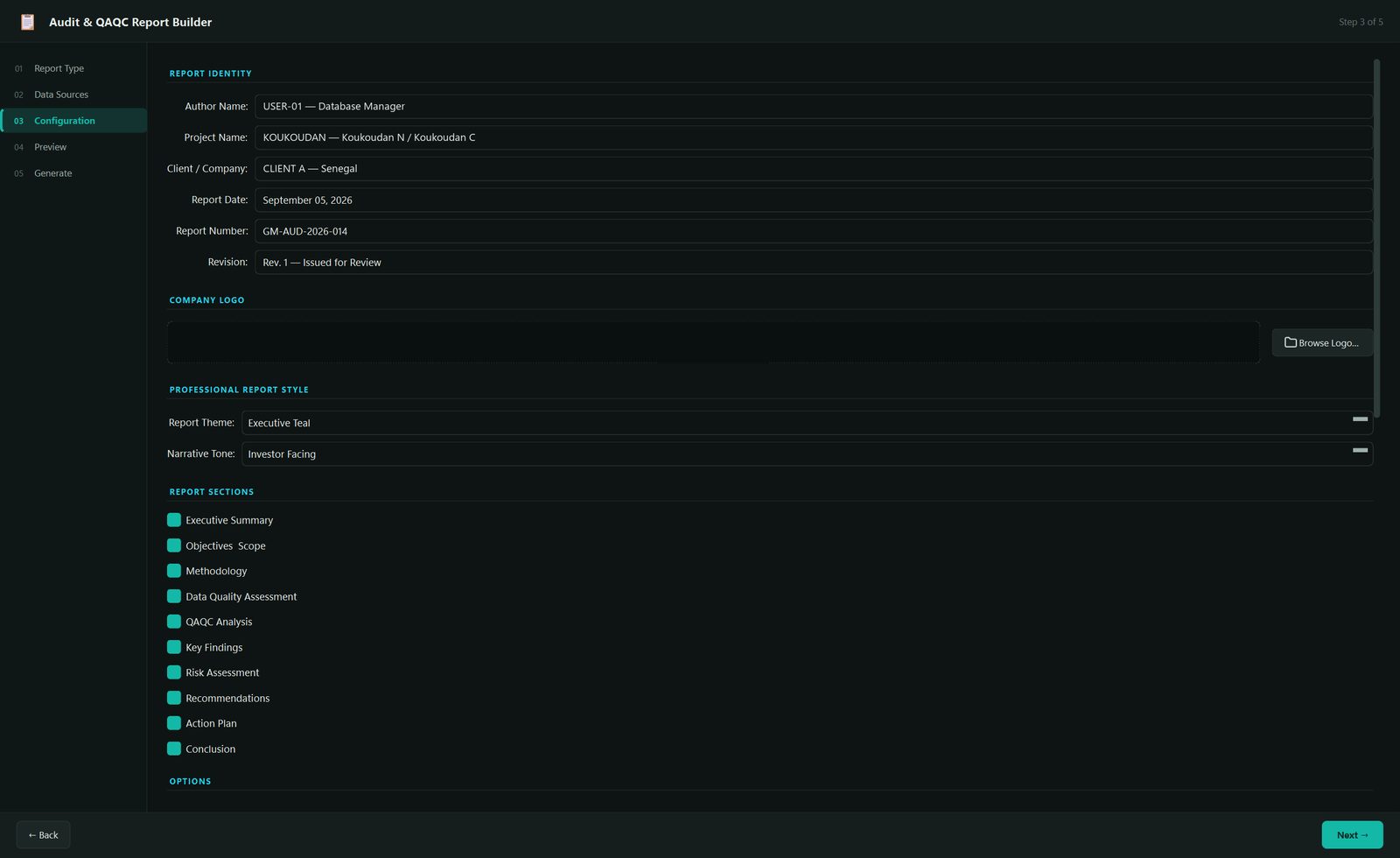The width and height of the screenshot is (1400, 858).
Task: Toggle the Executive Summary section checkbox
Action: [x=174, y=520]
